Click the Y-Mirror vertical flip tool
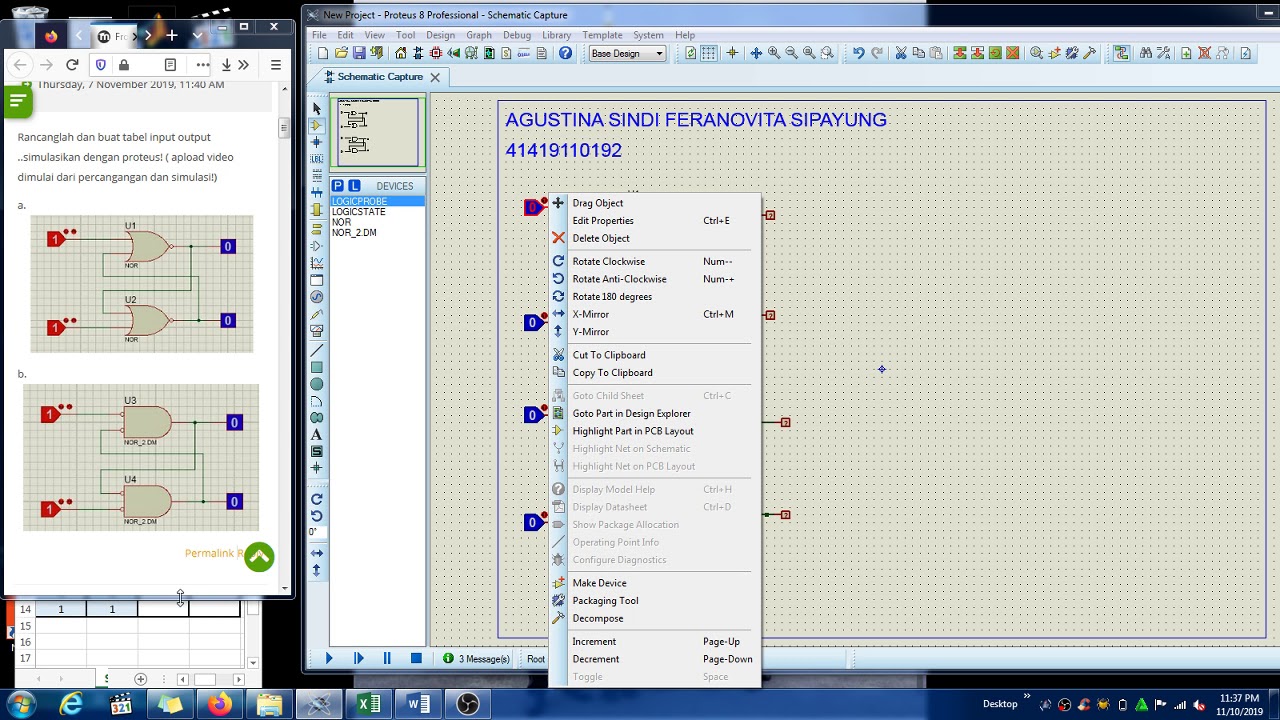The width and height of the screenshot is (1280, 720). 317,570
